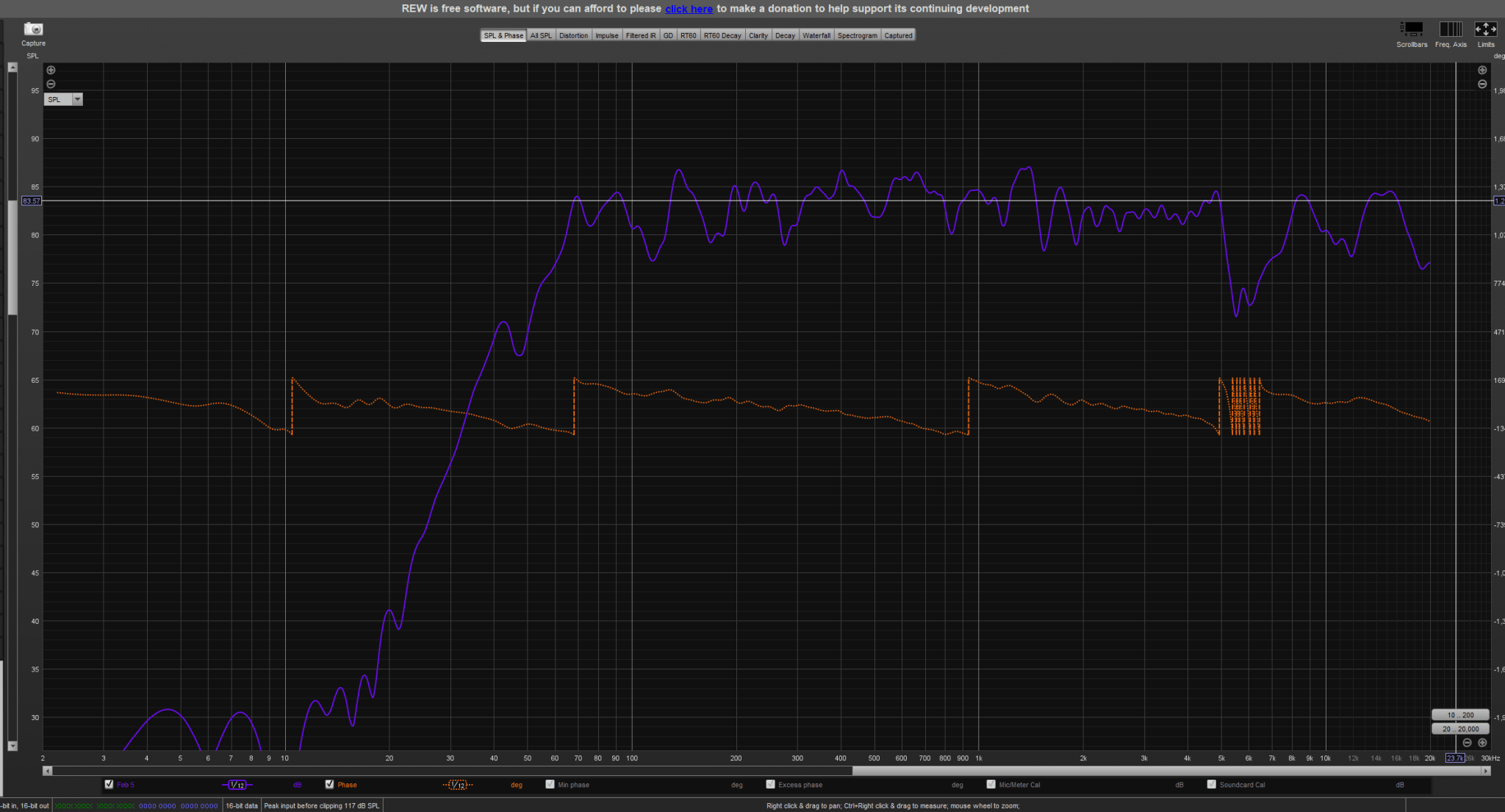This screenshot has width=1505, height=812.
Task: Click the 'Soundcard Cal' legend label
Action: coord(1242,785)
